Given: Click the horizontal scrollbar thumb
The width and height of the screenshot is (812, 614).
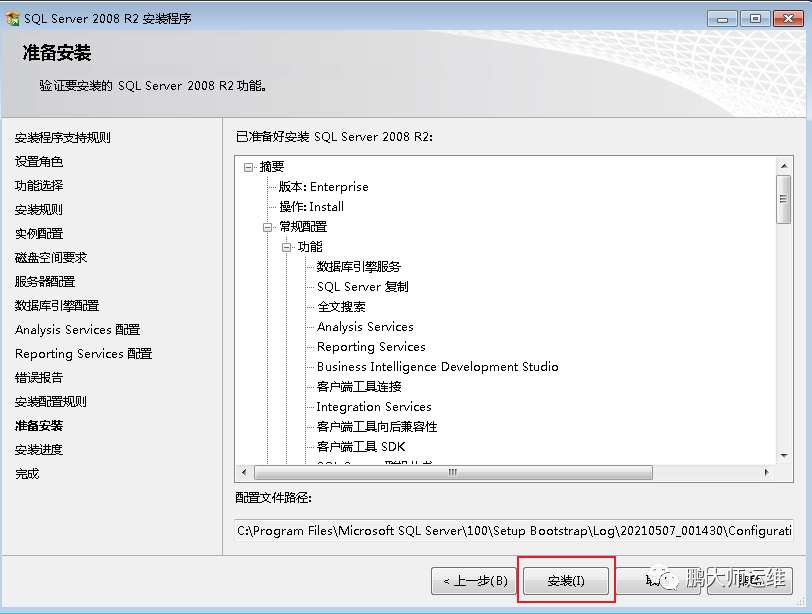Looking at the screenshot, I should (453, 472).
